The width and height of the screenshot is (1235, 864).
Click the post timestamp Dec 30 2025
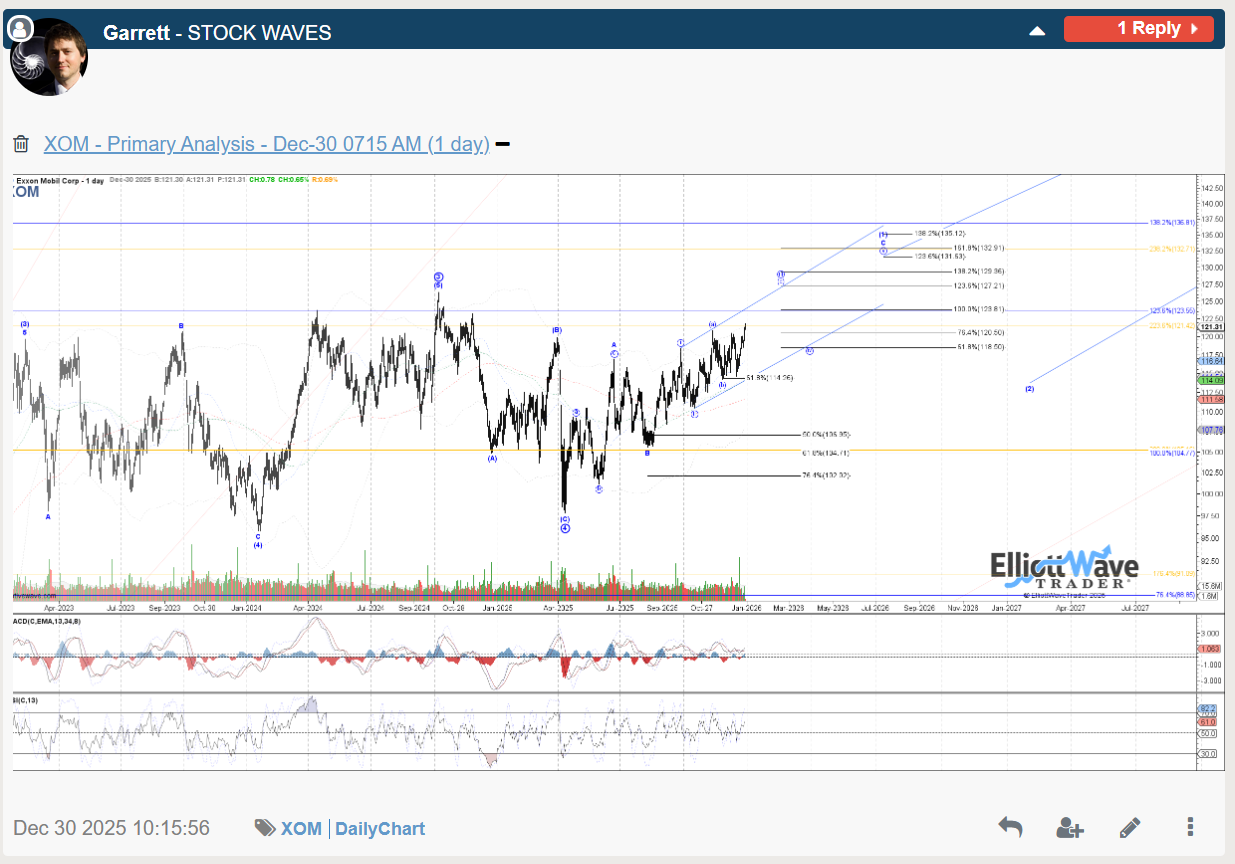[111, 828]
